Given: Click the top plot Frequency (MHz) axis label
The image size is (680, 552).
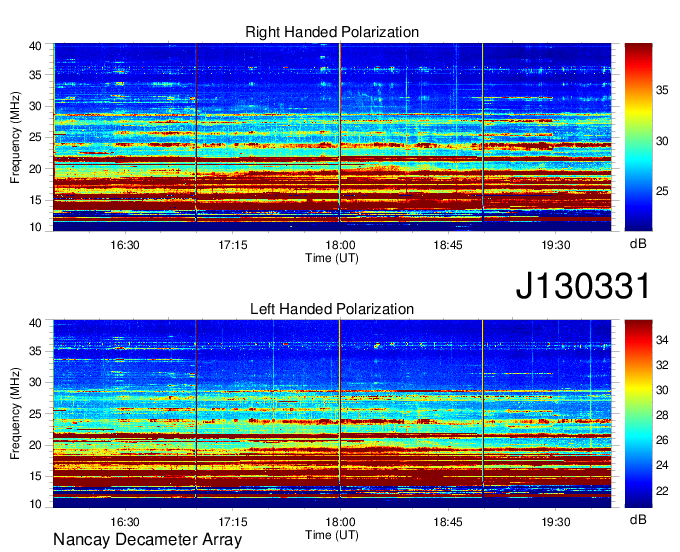Looking at the screenshot, I should (15, 137).
